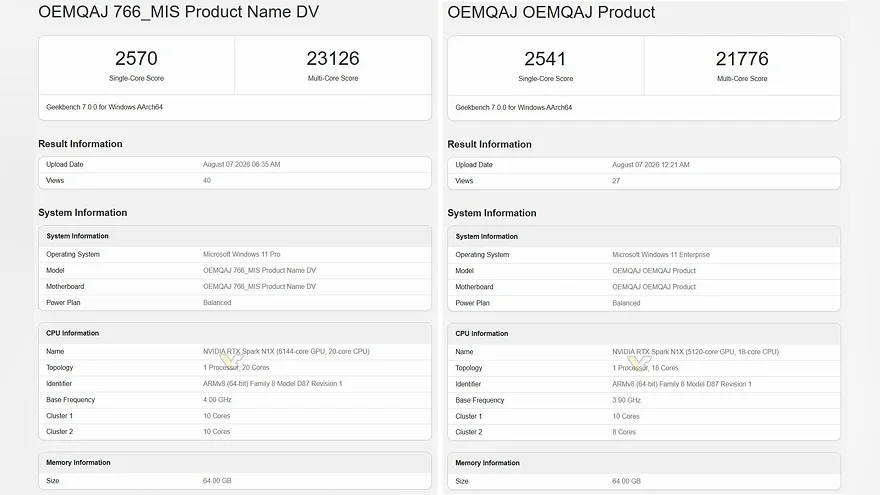This screenshot has height=495, width=880.
Task: Click the OEMQAJ OEMQAJ Product title
Action: point(551,12)
